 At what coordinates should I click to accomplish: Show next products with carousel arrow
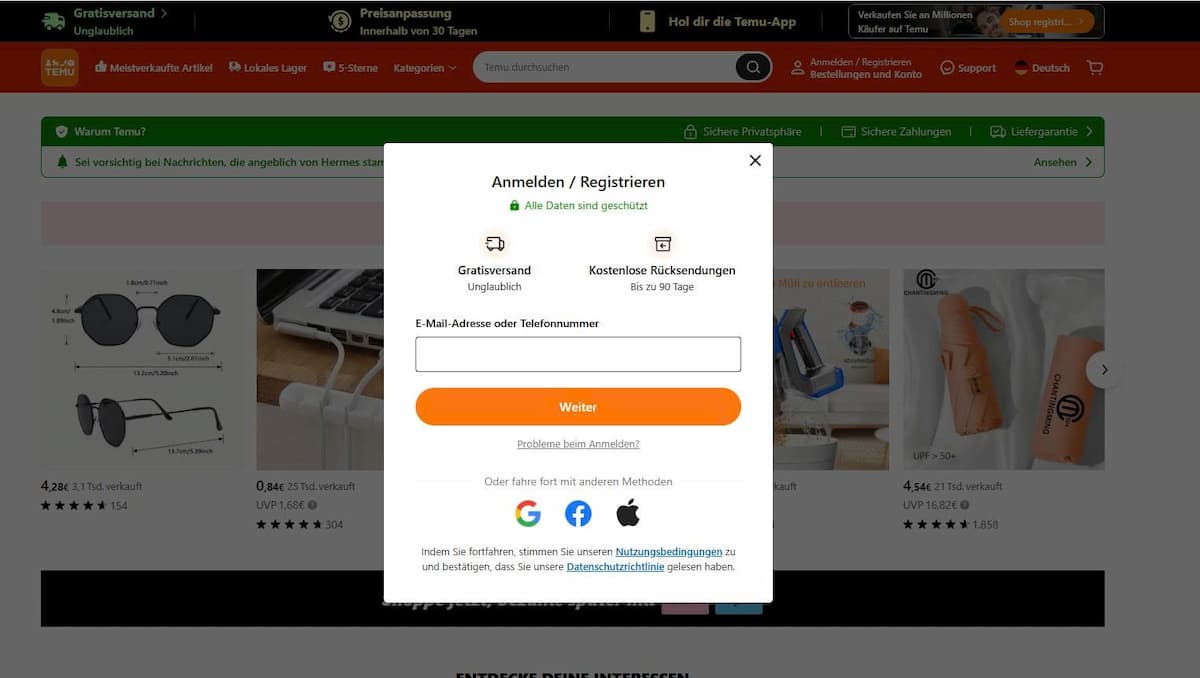pyautogui.click(x=1104, y=369)
